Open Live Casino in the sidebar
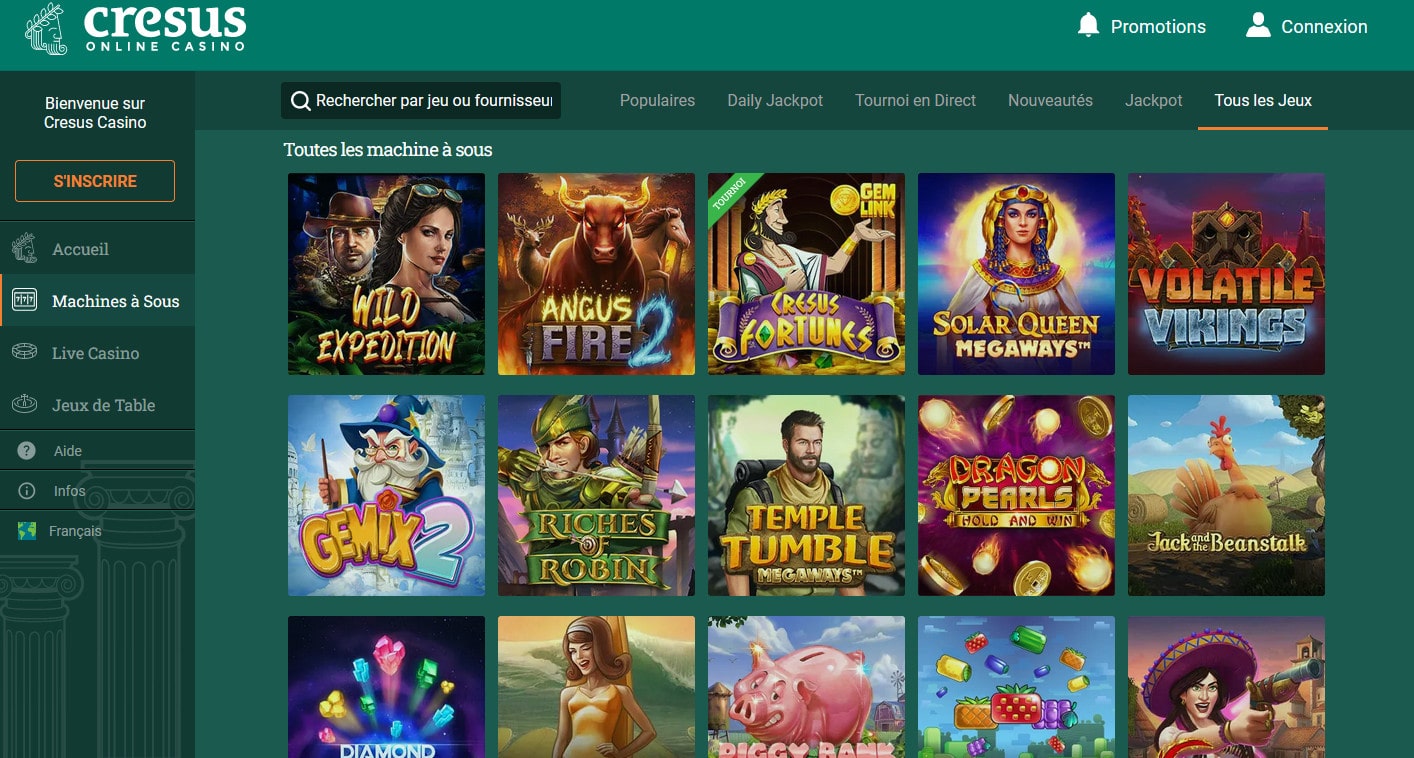The image size is (1414, 758). [97, 353]
